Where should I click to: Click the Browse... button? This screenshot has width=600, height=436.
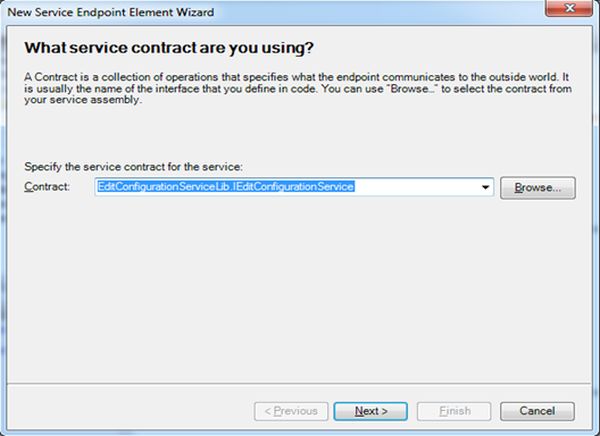click(538, 187)
